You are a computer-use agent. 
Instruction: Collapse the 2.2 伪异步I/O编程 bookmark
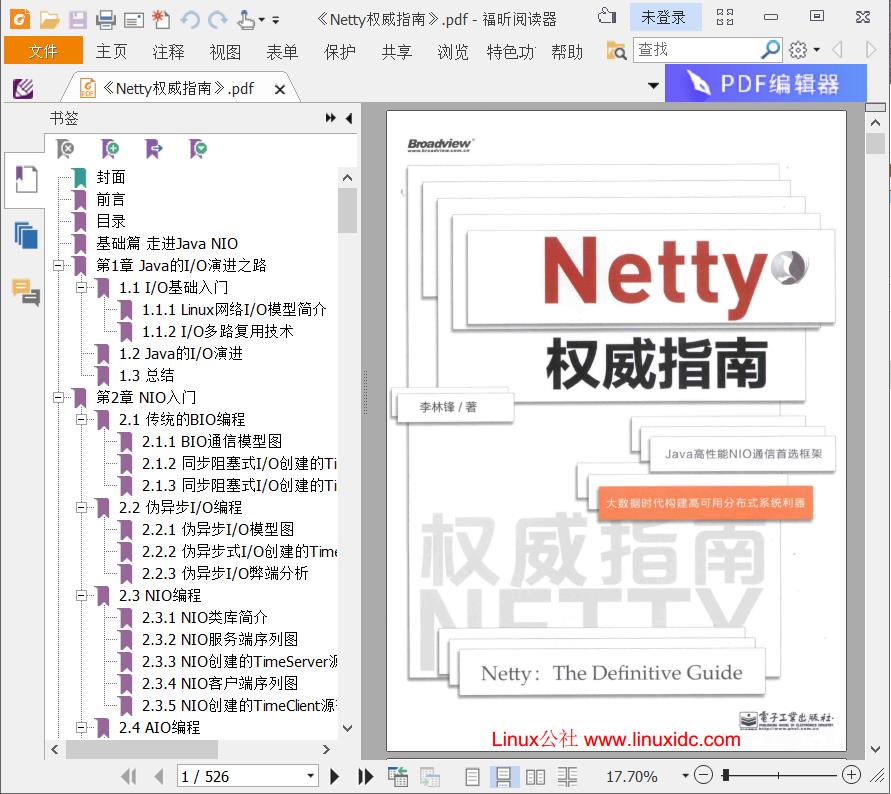[81, 507]
